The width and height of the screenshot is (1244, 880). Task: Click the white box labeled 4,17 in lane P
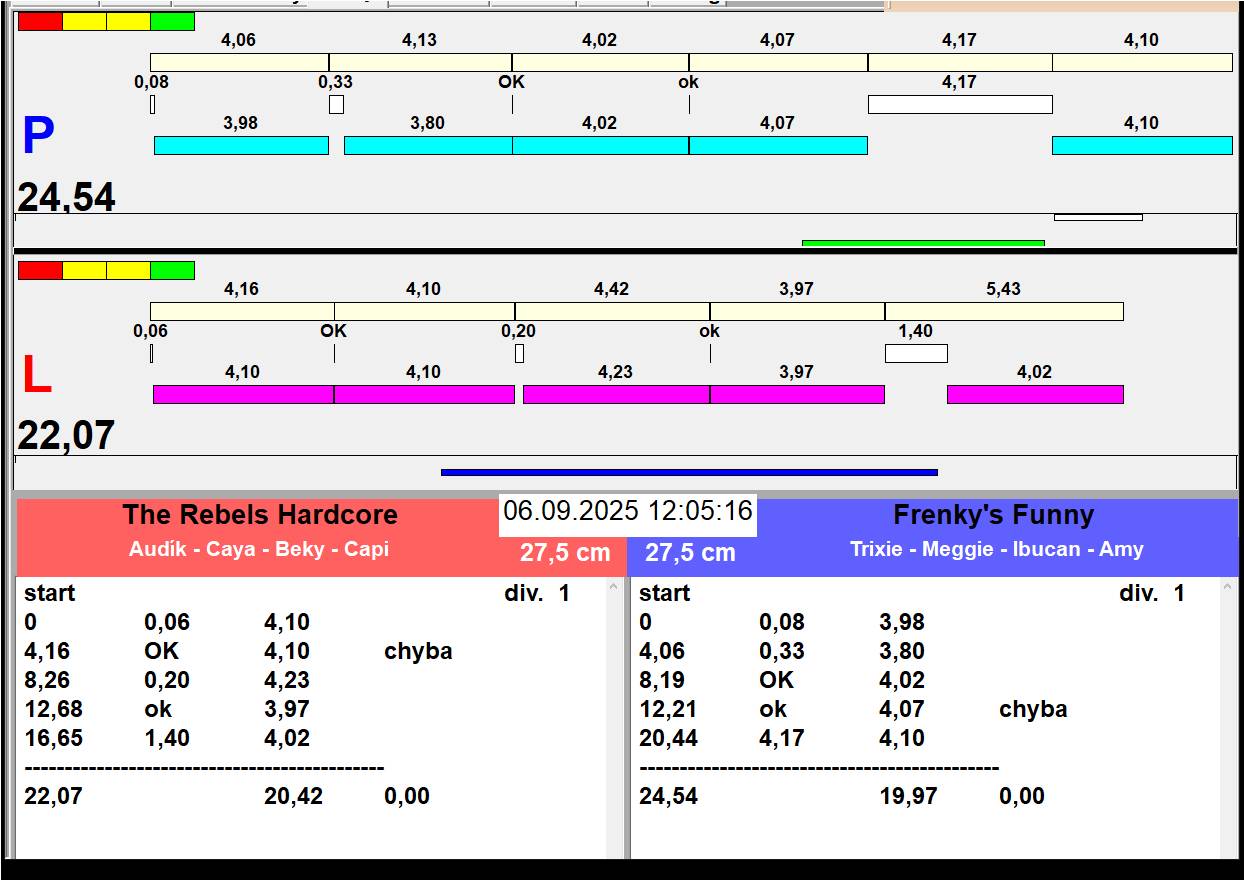(x=960, y=104)
